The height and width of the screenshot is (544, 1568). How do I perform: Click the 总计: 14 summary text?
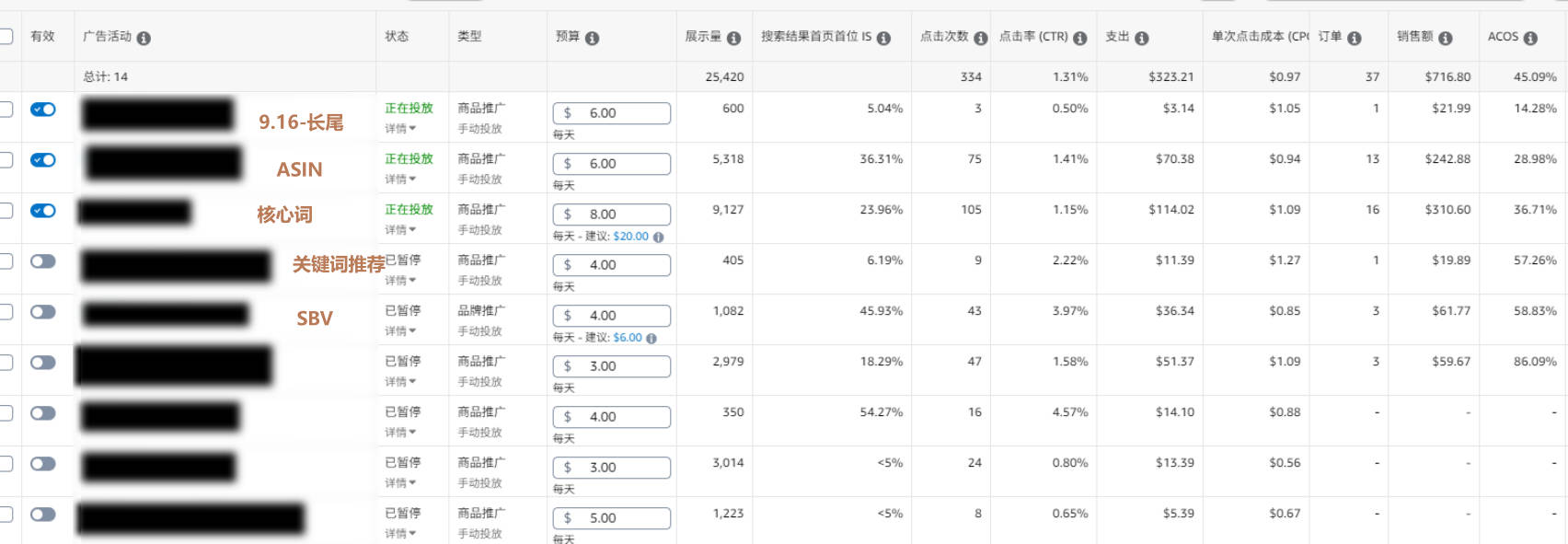(106, 77)
